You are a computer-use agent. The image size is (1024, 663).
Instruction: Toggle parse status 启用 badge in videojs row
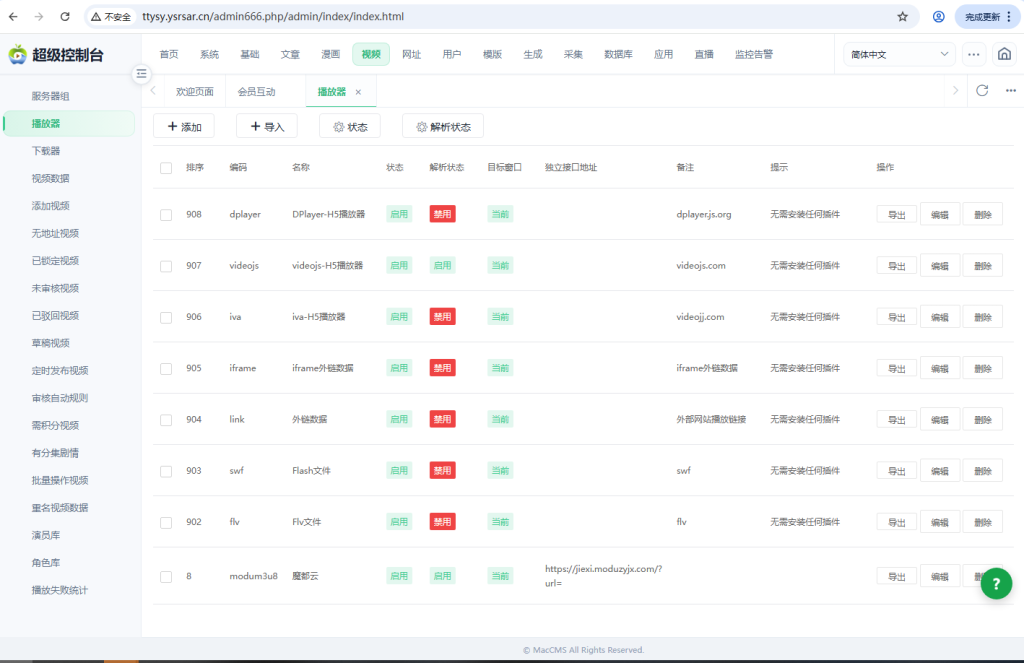point(442,265)
